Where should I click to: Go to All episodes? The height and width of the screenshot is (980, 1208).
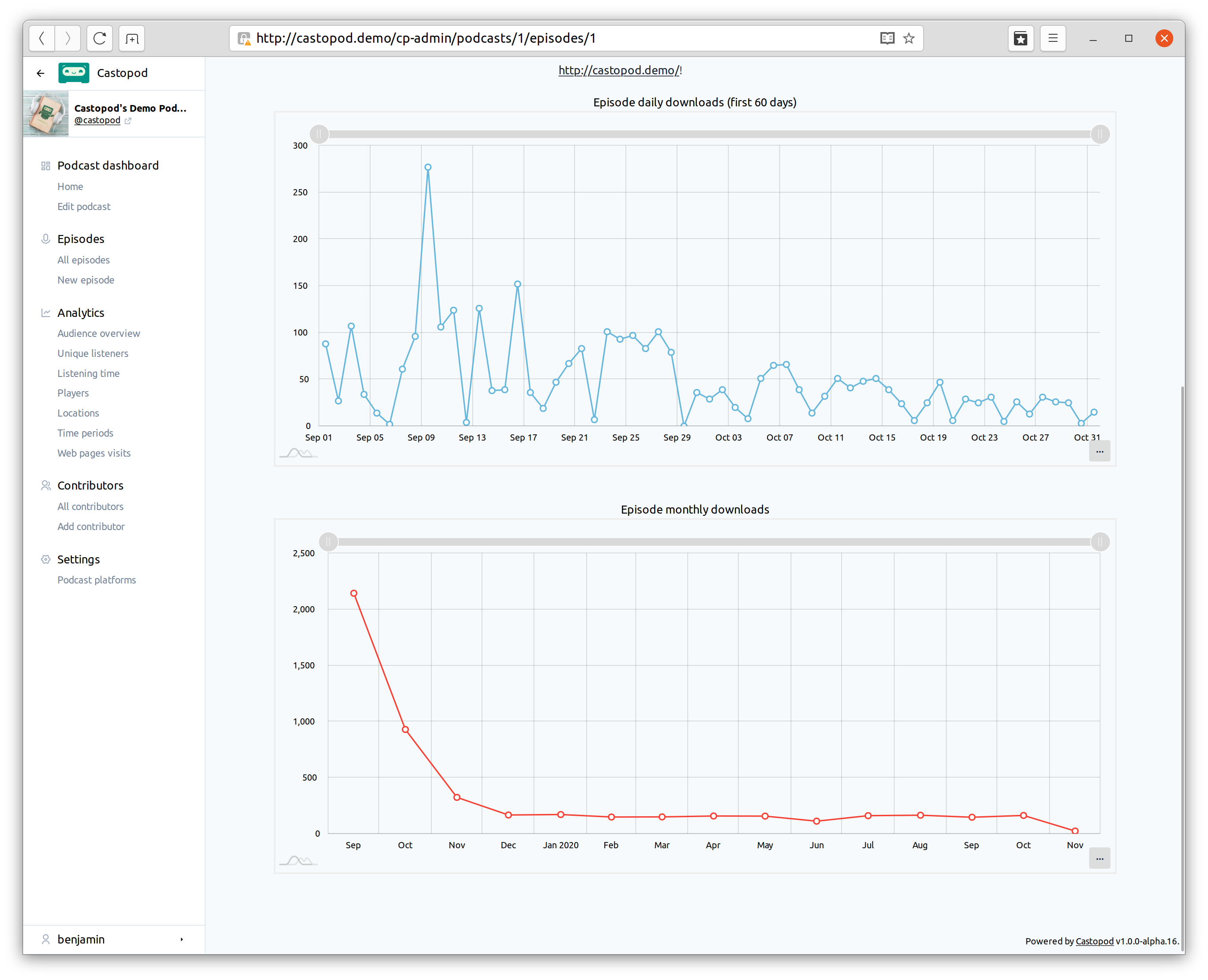click(84, 260)
